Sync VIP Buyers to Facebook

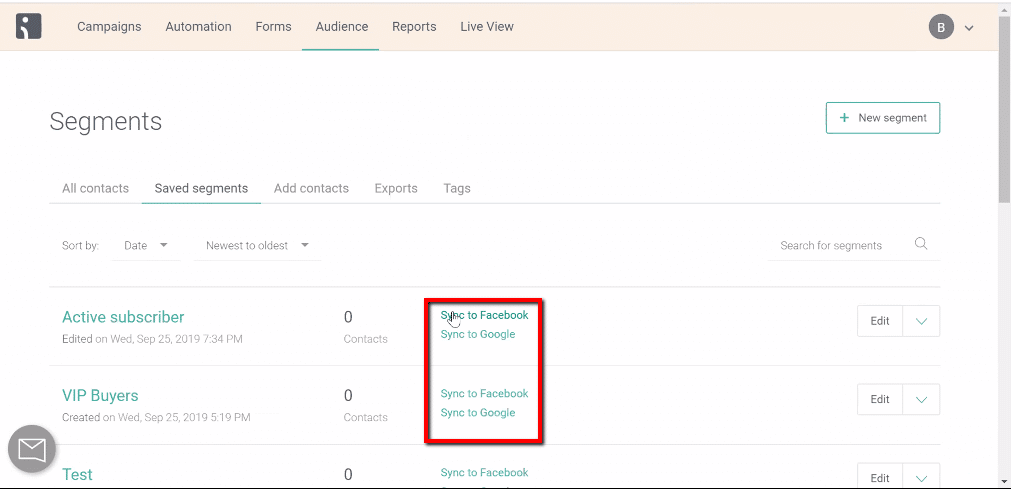484,394
